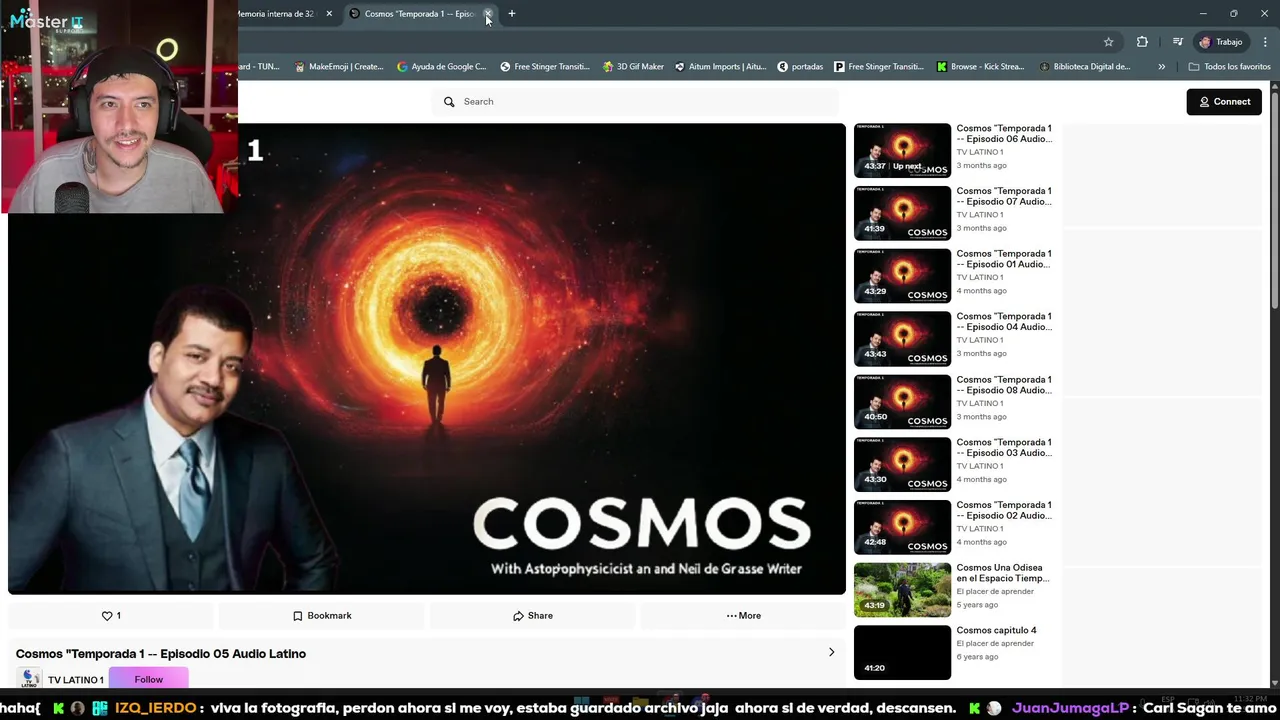Follow the TV LATINO 1 channel

(x=149, y=679)
